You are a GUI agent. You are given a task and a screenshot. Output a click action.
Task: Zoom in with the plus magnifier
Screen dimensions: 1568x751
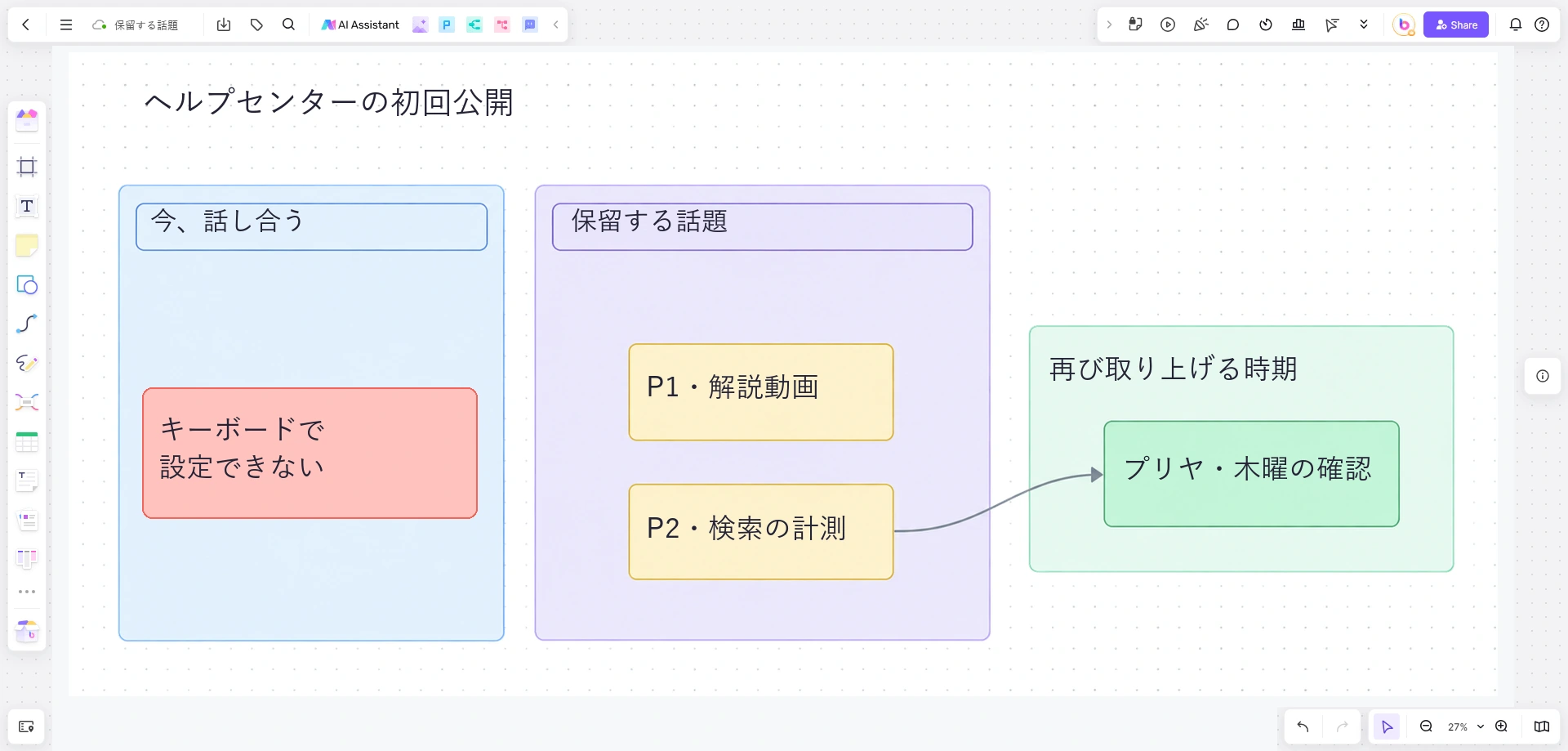(1501, 726)
